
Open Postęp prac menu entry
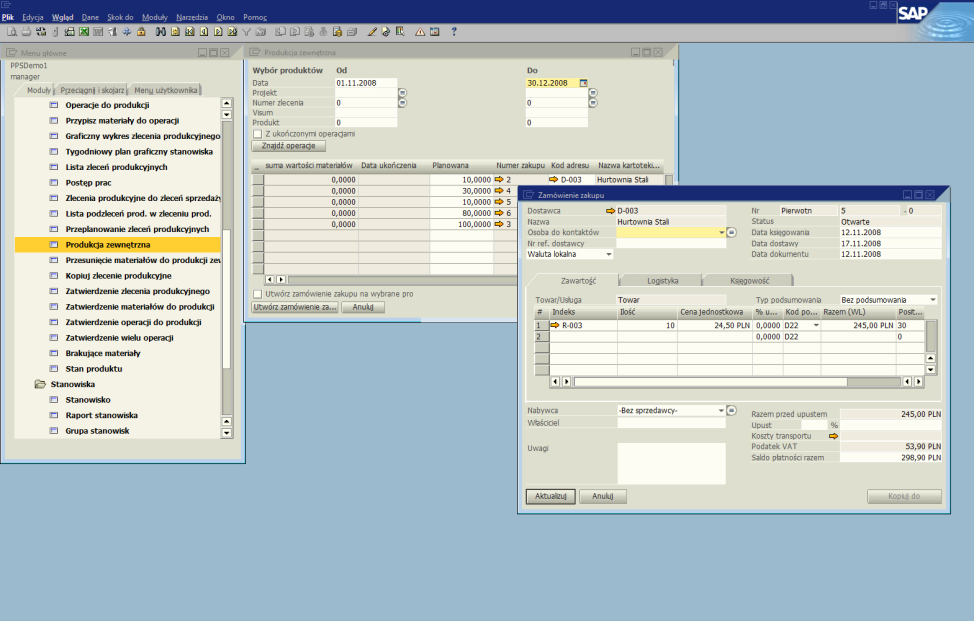click(88, 183)
